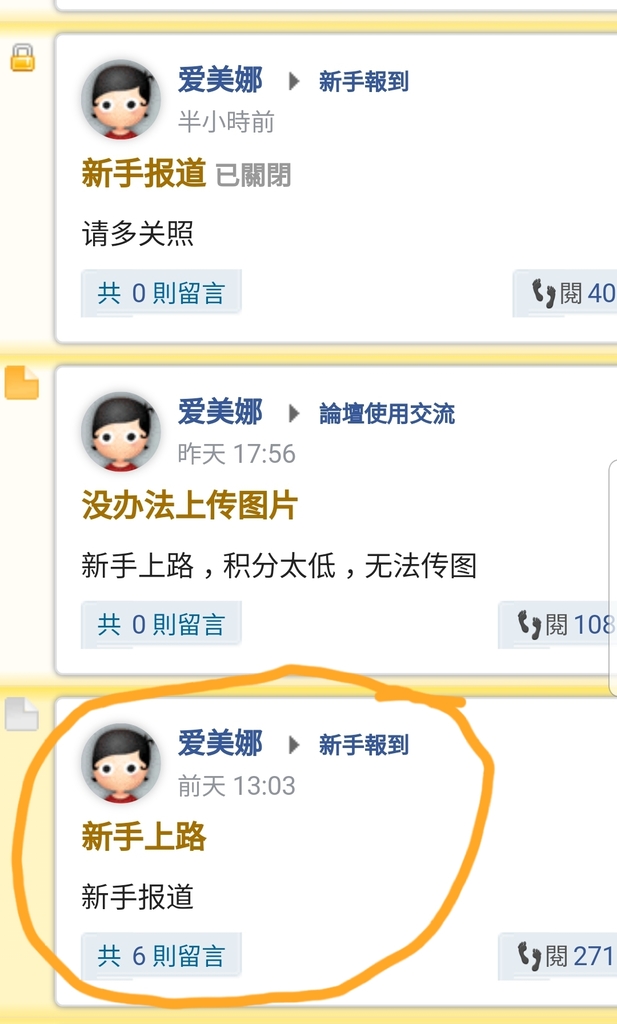View 共 0 則留言 under 没办法上传图片
Screen dimensions: 617x1024
161,624
